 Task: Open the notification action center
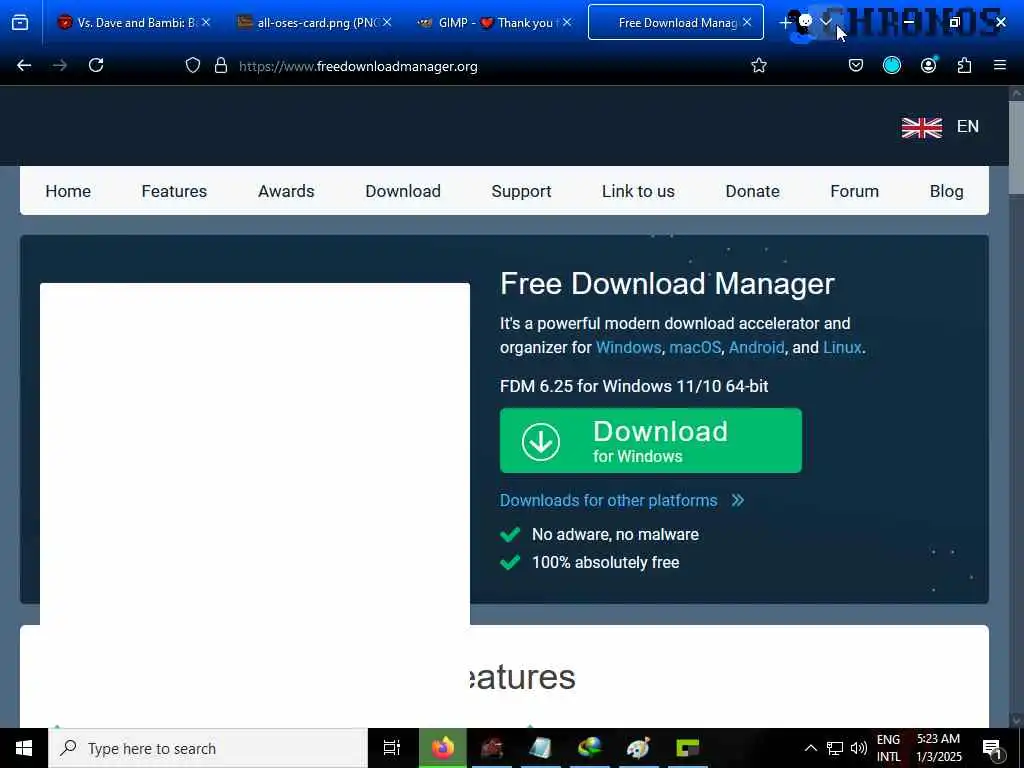(x=992, y=748)
